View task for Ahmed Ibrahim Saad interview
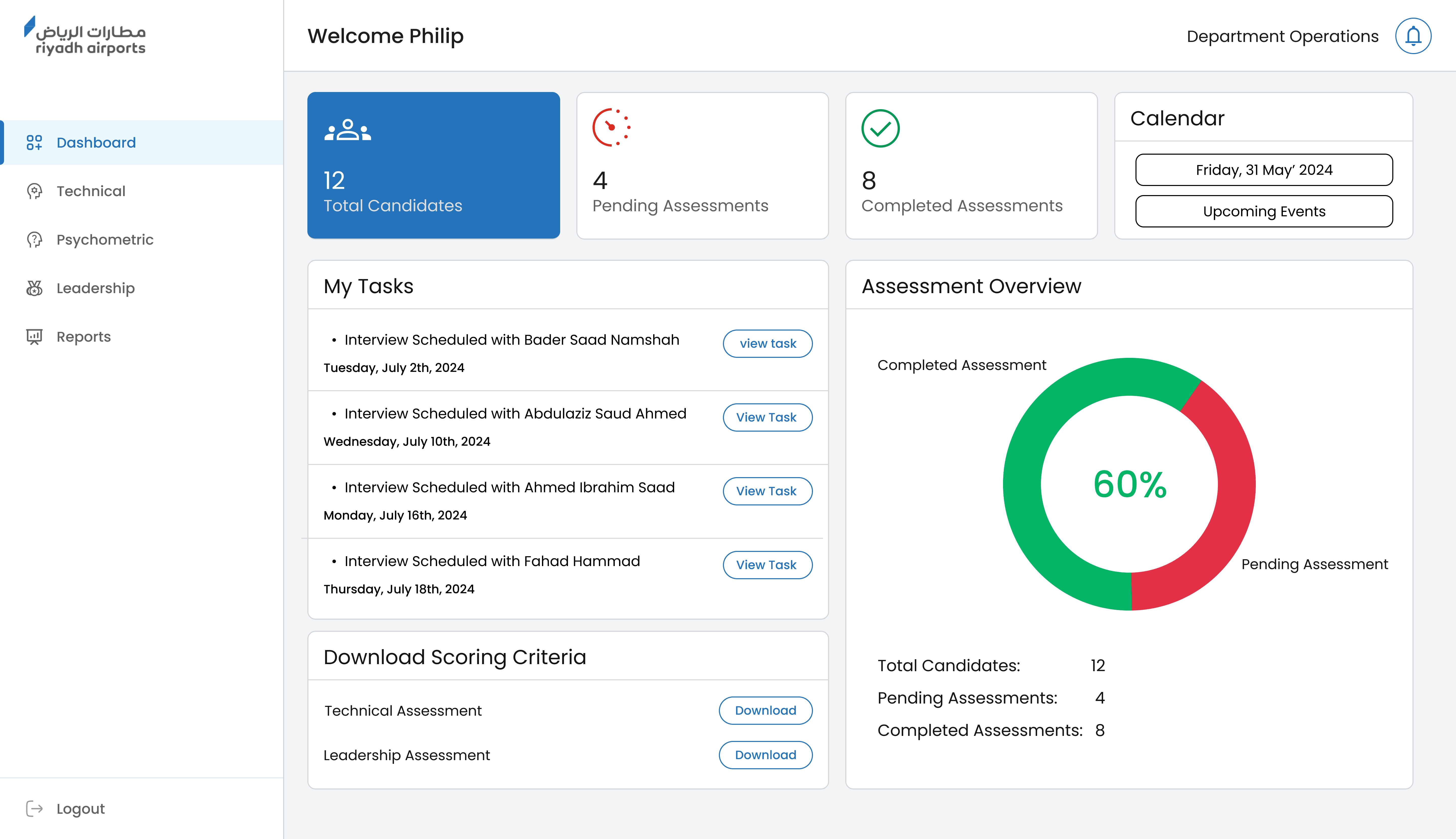Viewport: 1456px width, 839px height. [768, 491]
